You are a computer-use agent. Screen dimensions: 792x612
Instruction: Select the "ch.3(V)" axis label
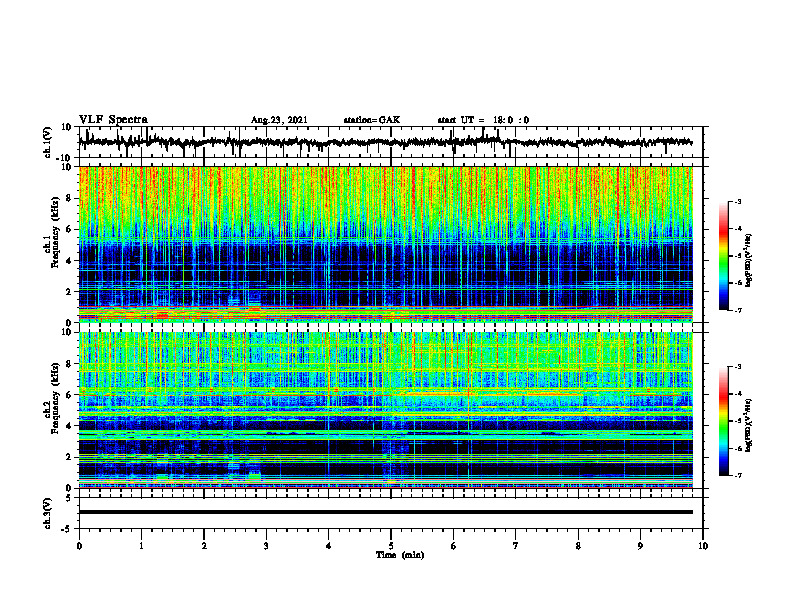pyautogui.click(x=48, y=513)
